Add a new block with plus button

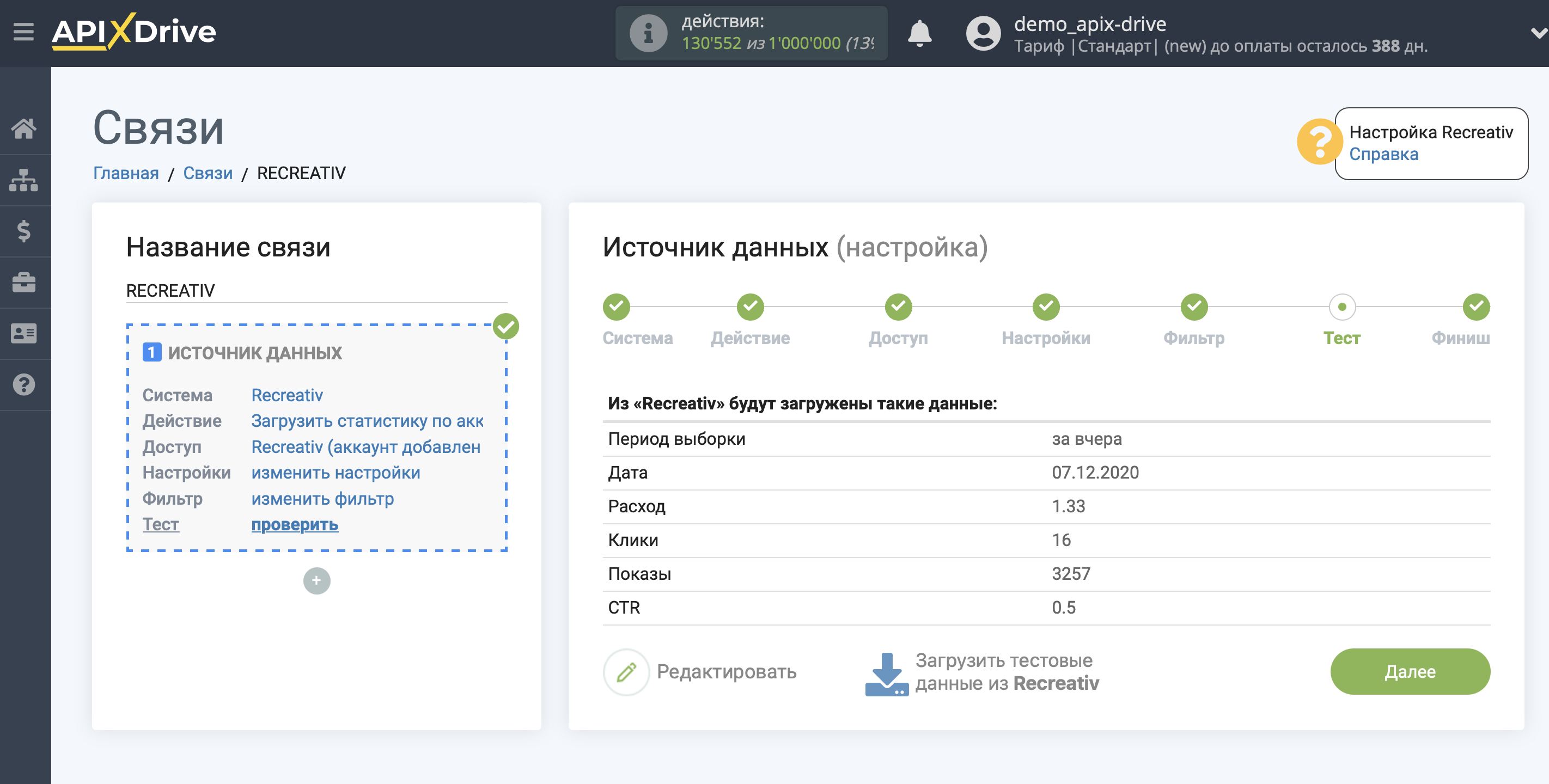(316, 581)
